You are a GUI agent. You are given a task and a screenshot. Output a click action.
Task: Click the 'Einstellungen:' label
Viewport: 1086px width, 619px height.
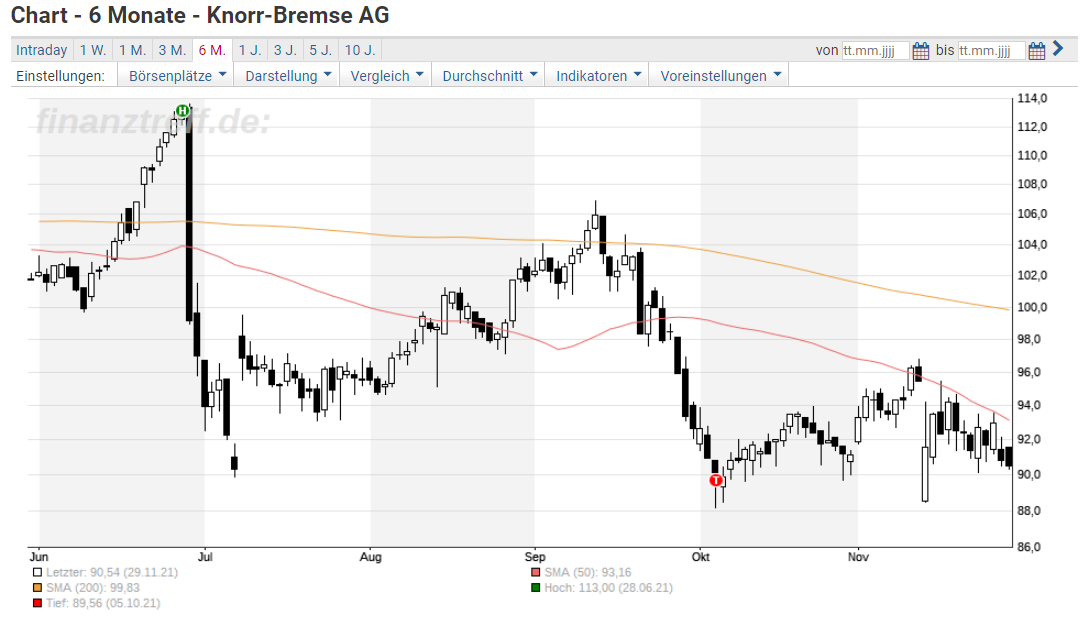click(61, 75)
